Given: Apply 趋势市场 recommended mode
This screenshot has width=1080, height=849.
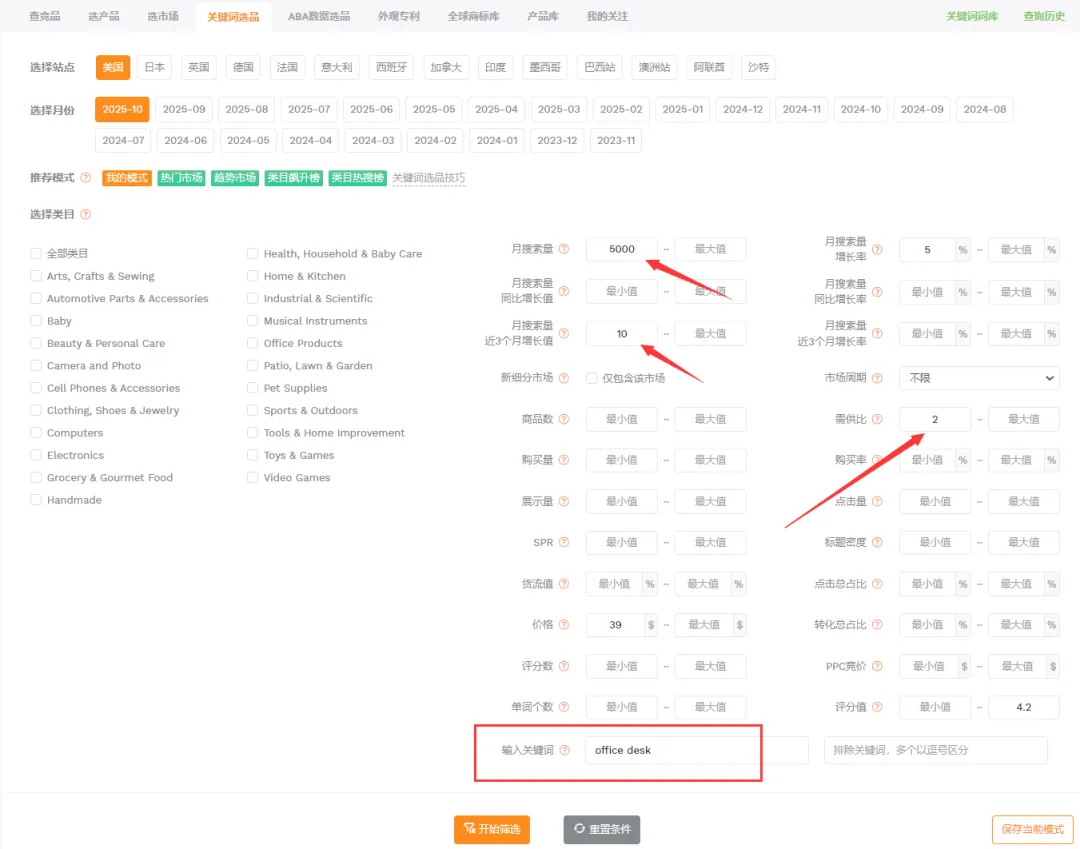Looking at the screenshot, I should pos(235,178).
